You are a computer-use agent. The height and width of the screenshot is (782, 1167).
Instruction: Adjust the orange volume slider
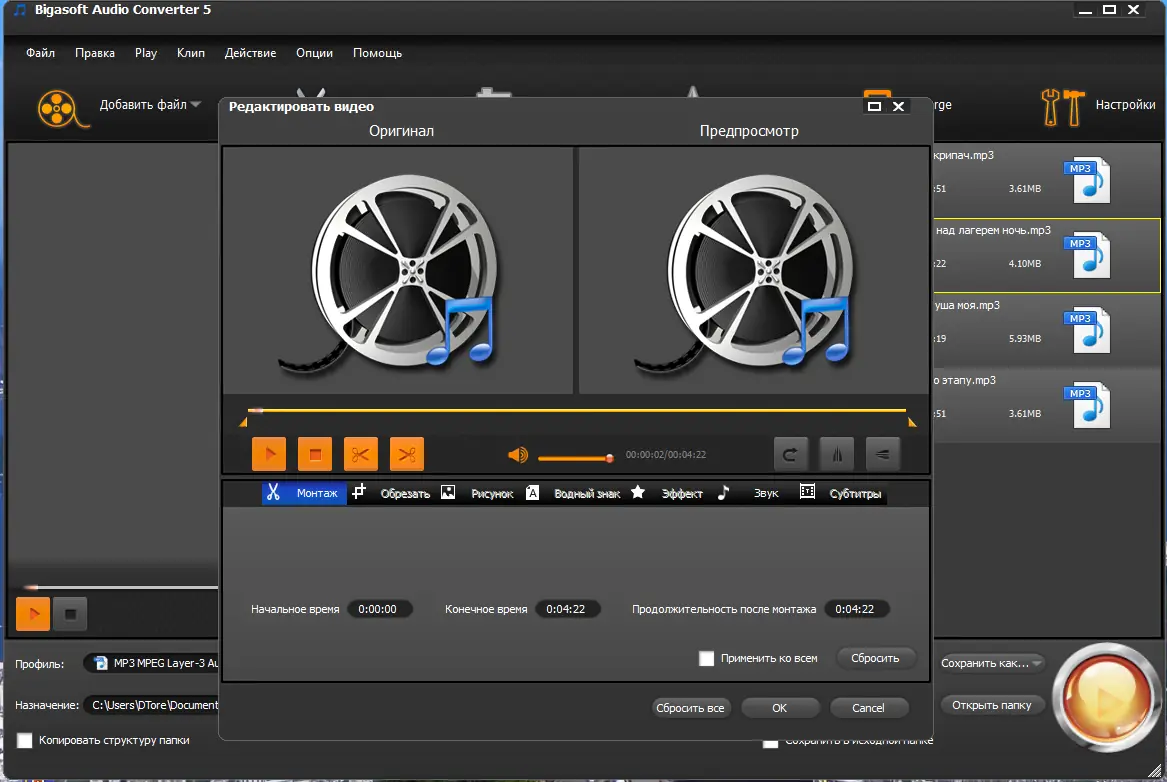pos(575,458)
